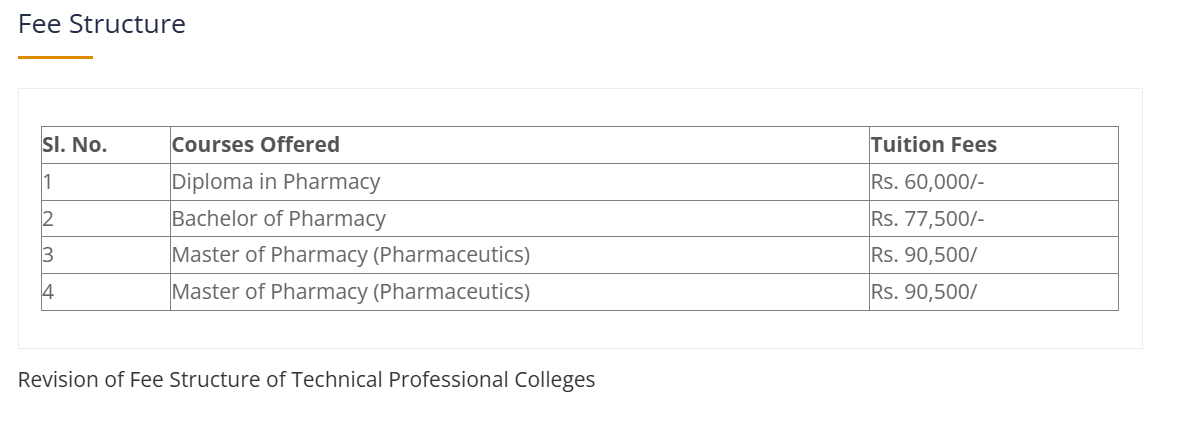Select the Bachelor of Pharmacy course cell

click(278, 219)
